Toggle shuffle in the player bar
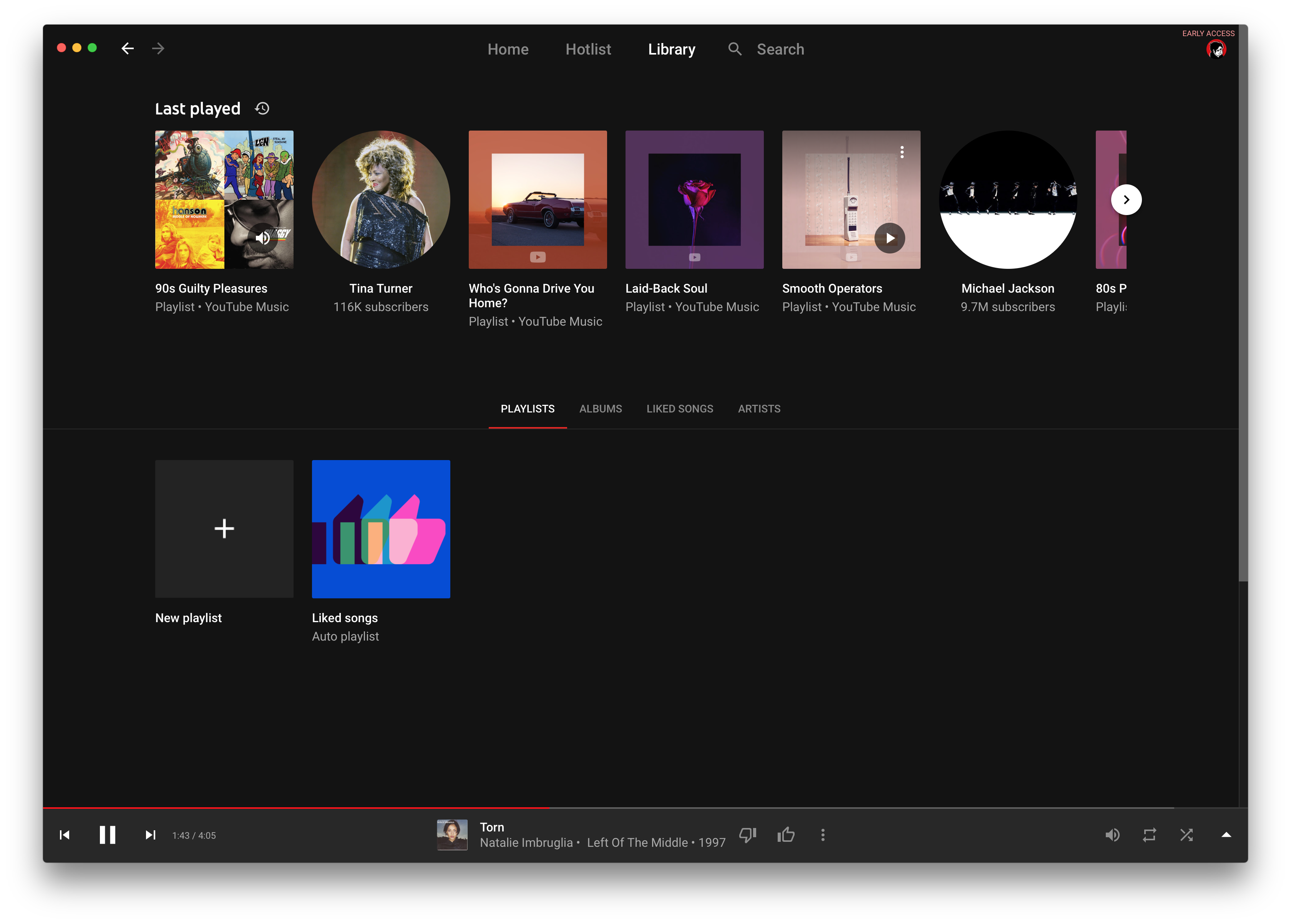 [1186, 835]
